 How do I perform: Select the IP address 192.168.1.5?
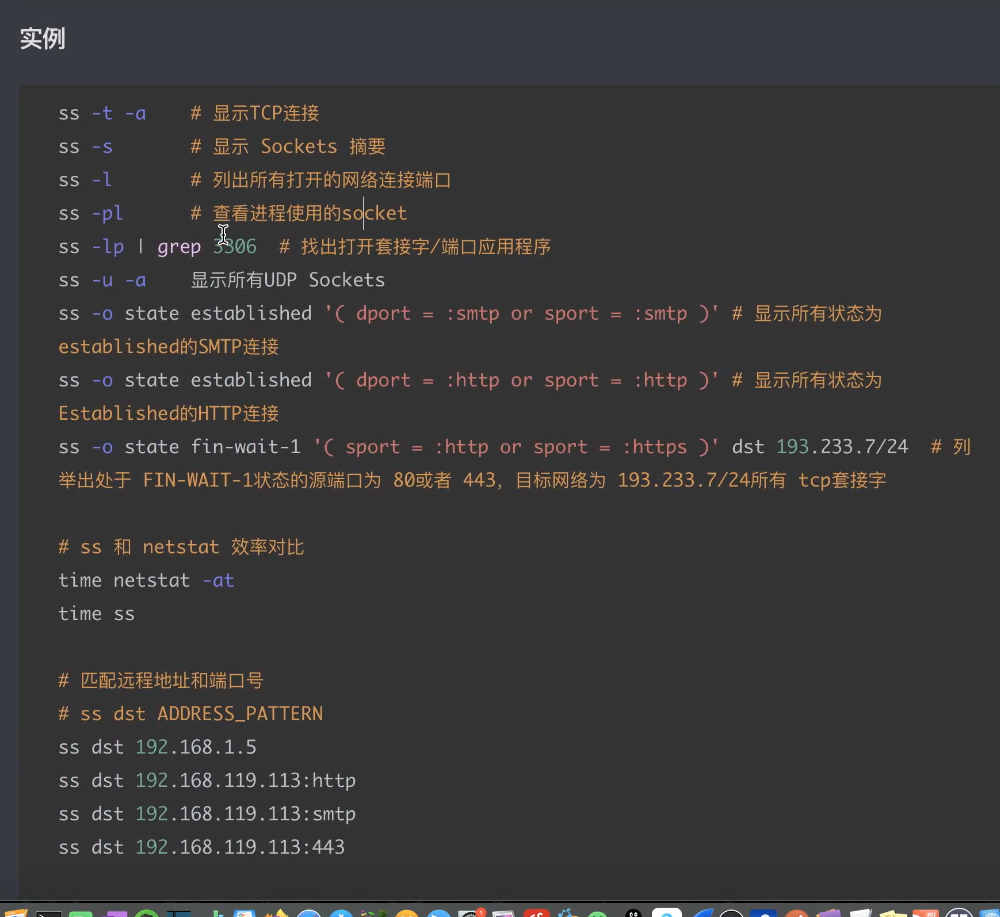coord(196,747)
